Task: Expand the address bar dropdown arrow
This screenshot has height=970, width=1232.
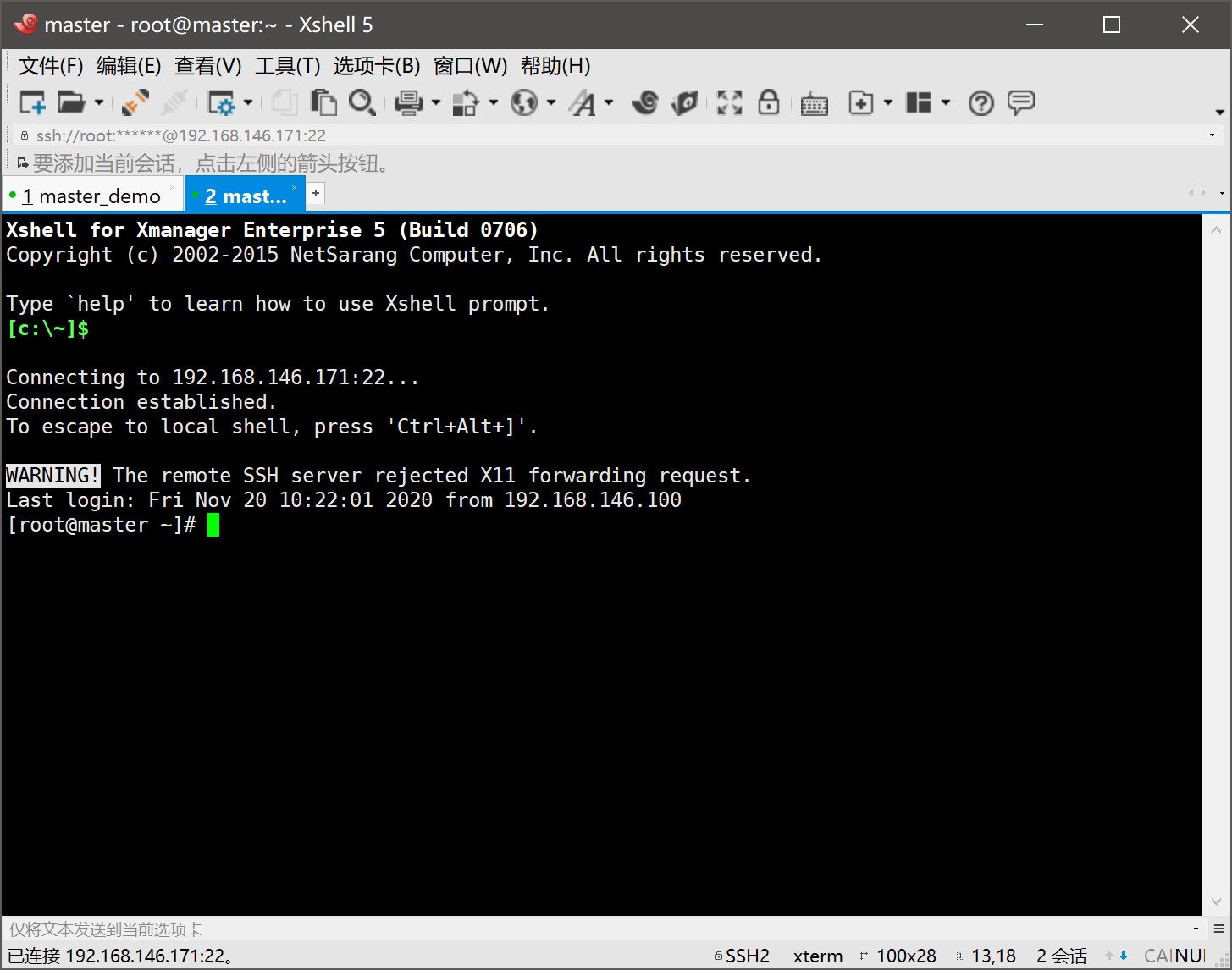Action: 1212,135
